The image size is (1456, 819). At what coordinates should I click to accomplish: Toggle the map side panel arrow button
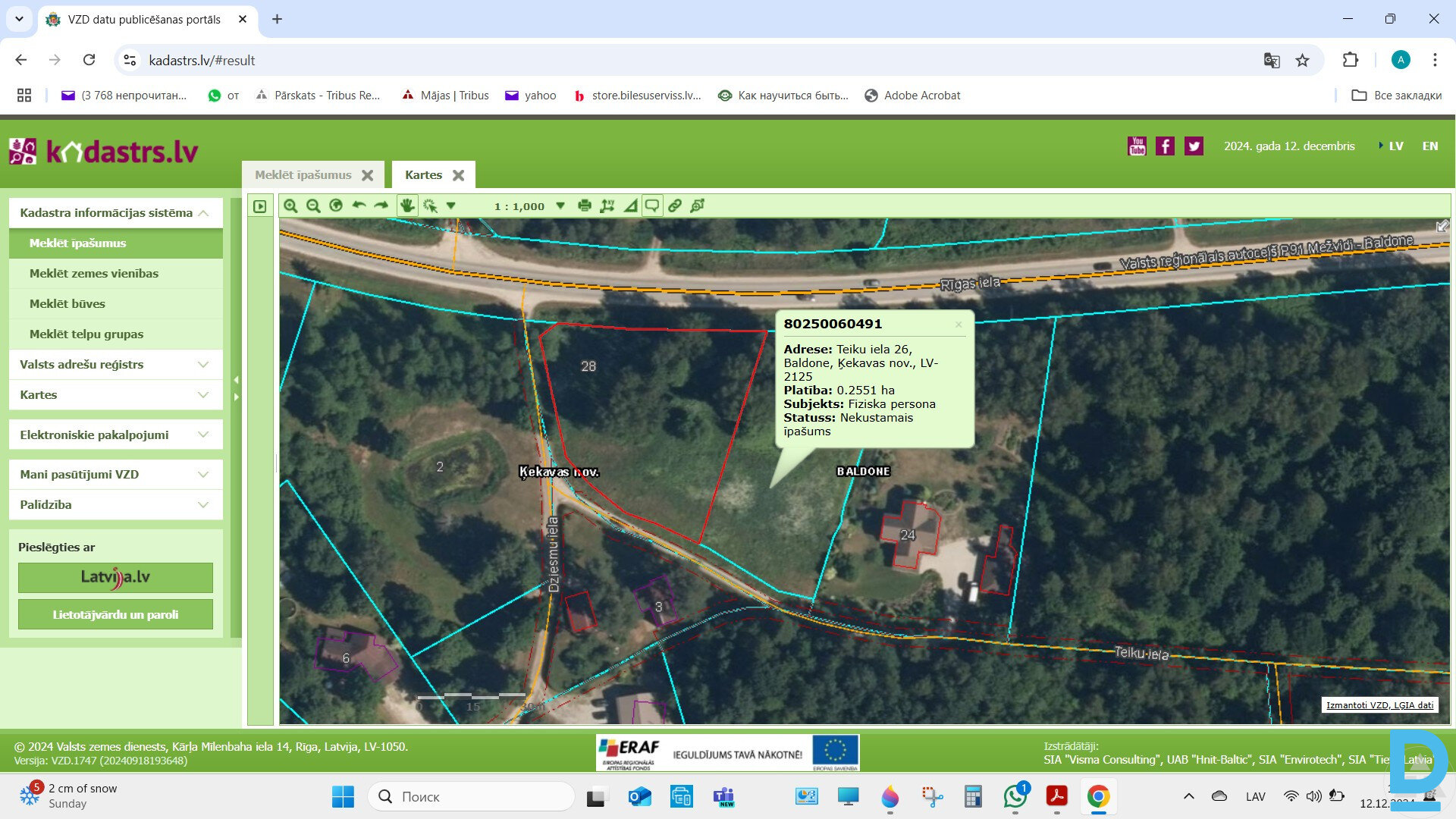pos(260,206)
